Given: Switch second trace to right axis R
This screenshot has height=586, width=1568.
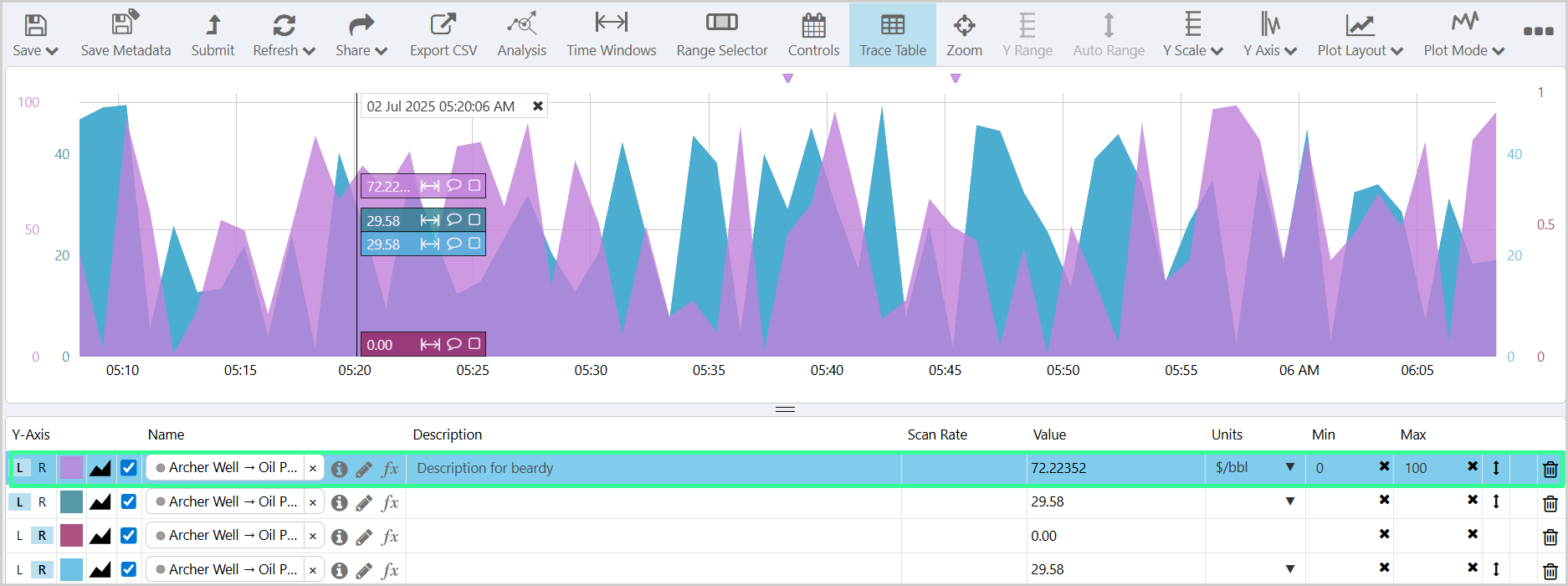Looking at the screenshot, I should pyautogui.click(x=42, y=502).
